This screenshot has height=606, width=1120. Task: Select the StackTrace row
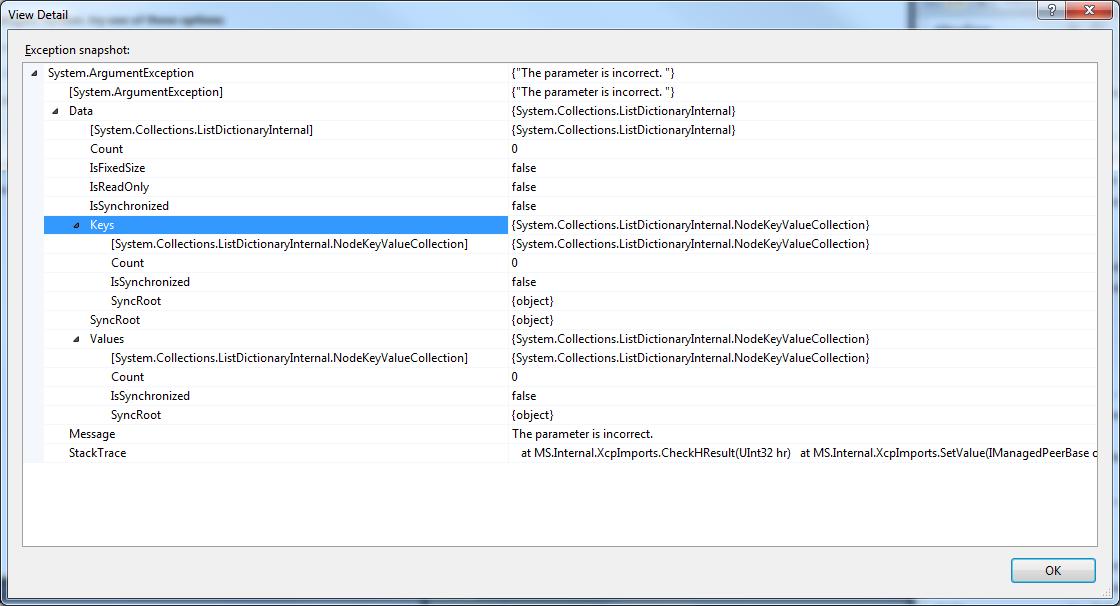click(560, 453)
